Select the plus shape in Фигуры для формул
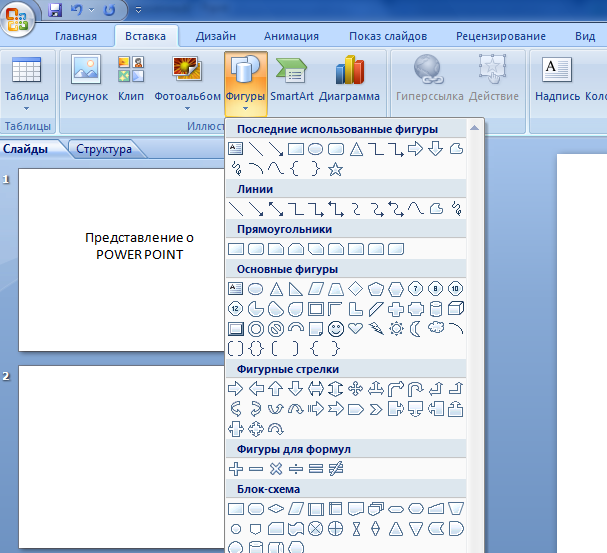This screenshot has height=553, width=607. 236,469
